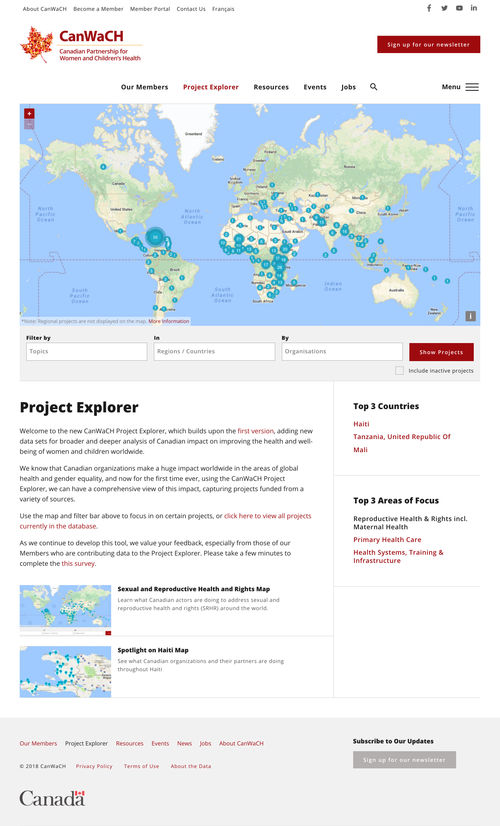This screenshot has height=826, width=500.
Task: Open the YouTube social icon
Action: [459, 8]
